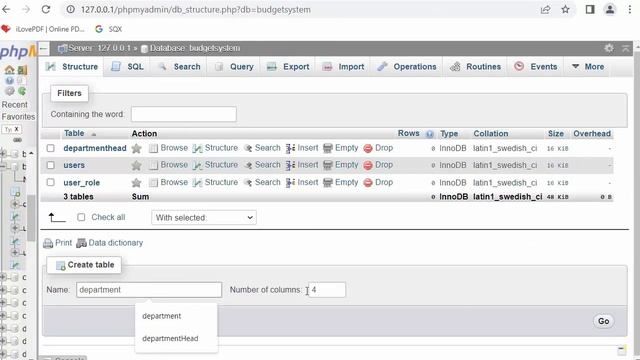This screenshot has height=360, width=640.
Task: Reload the page in the browser
Action: [46, 9]
